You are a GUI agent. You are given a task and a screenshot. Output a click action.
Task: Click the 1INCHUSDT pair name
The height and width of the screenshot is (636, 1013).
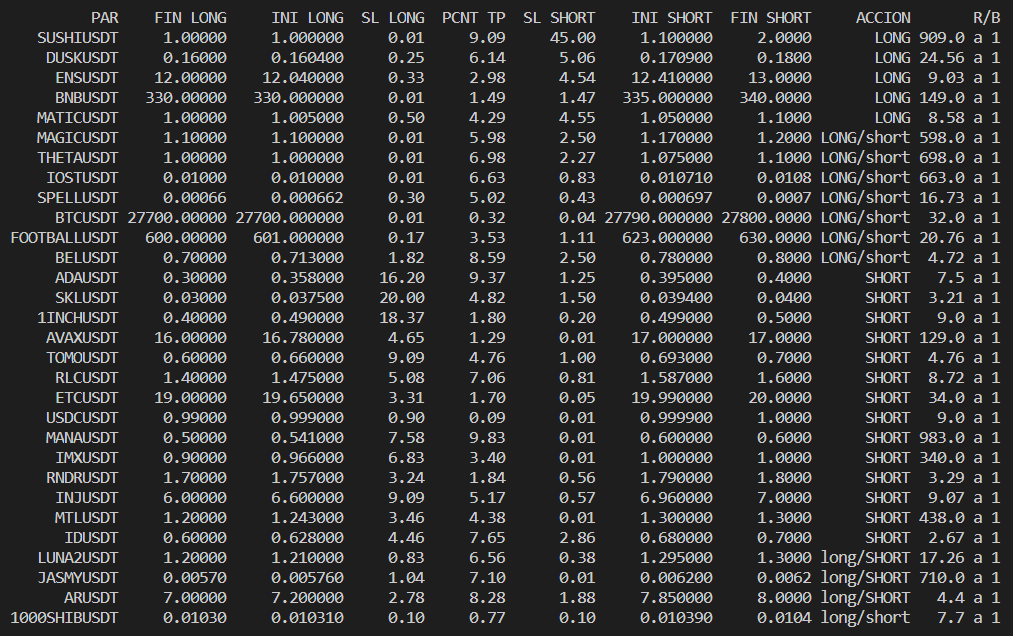(78, 318)
